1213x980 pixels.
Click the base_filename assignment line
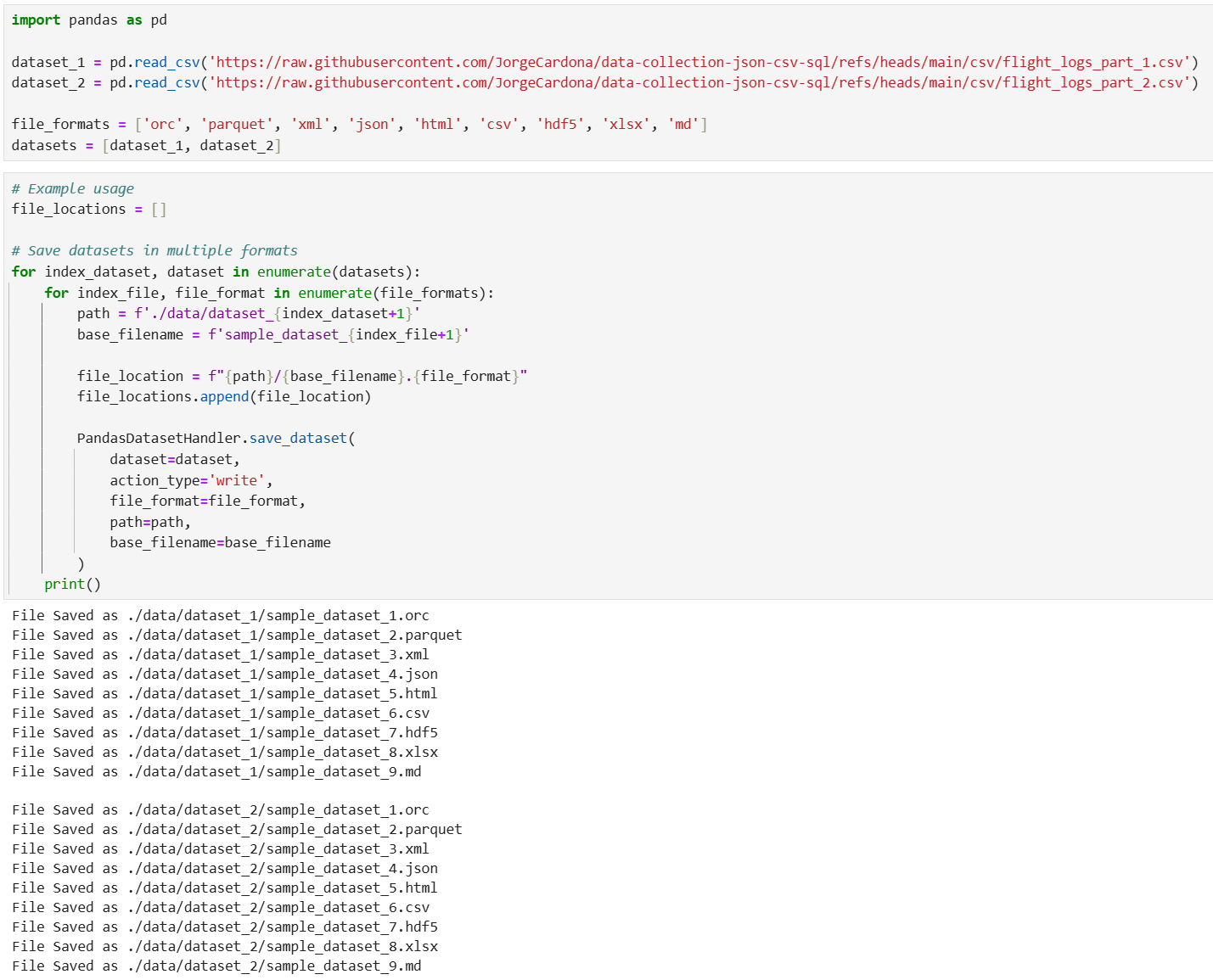pos(272,334)
